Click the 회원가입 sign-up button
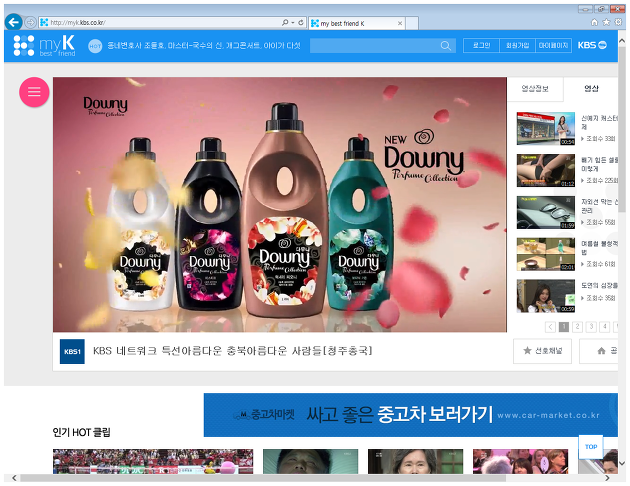Viewport: 630px width, 486px height. [518, 45]
